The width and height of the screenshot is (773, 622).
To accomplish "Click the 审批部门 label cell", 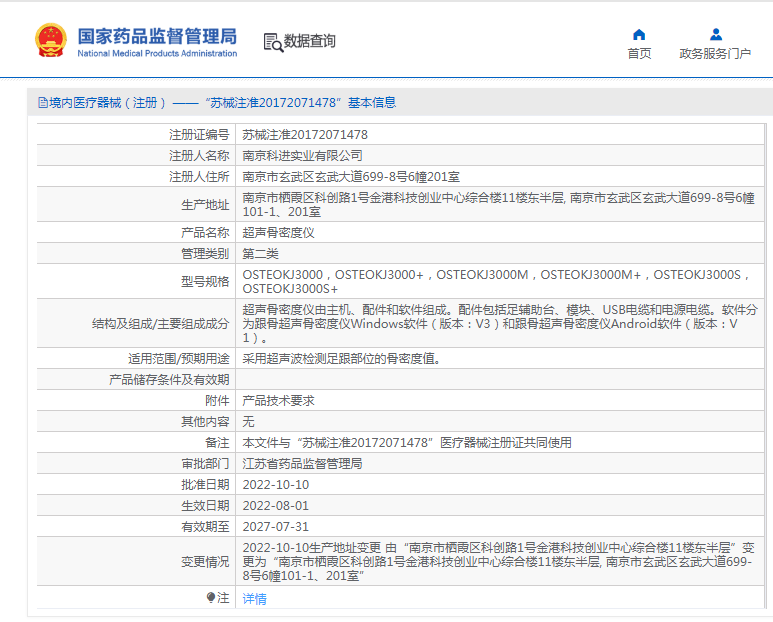I will pyautogui.click(x=136, y=464).
